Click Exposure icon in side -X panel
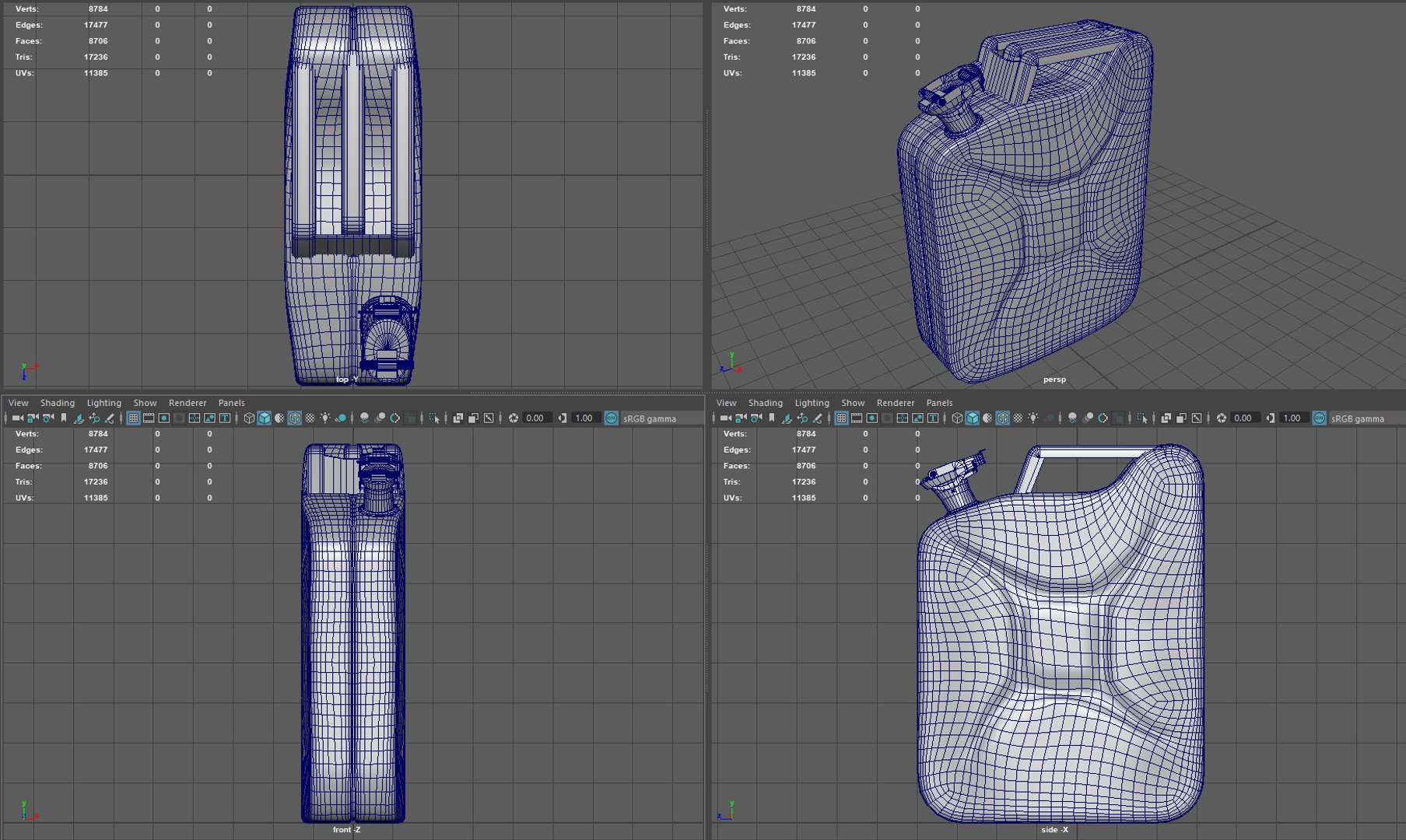Screen dimensions: 1406x840 tap(1222, 418)
